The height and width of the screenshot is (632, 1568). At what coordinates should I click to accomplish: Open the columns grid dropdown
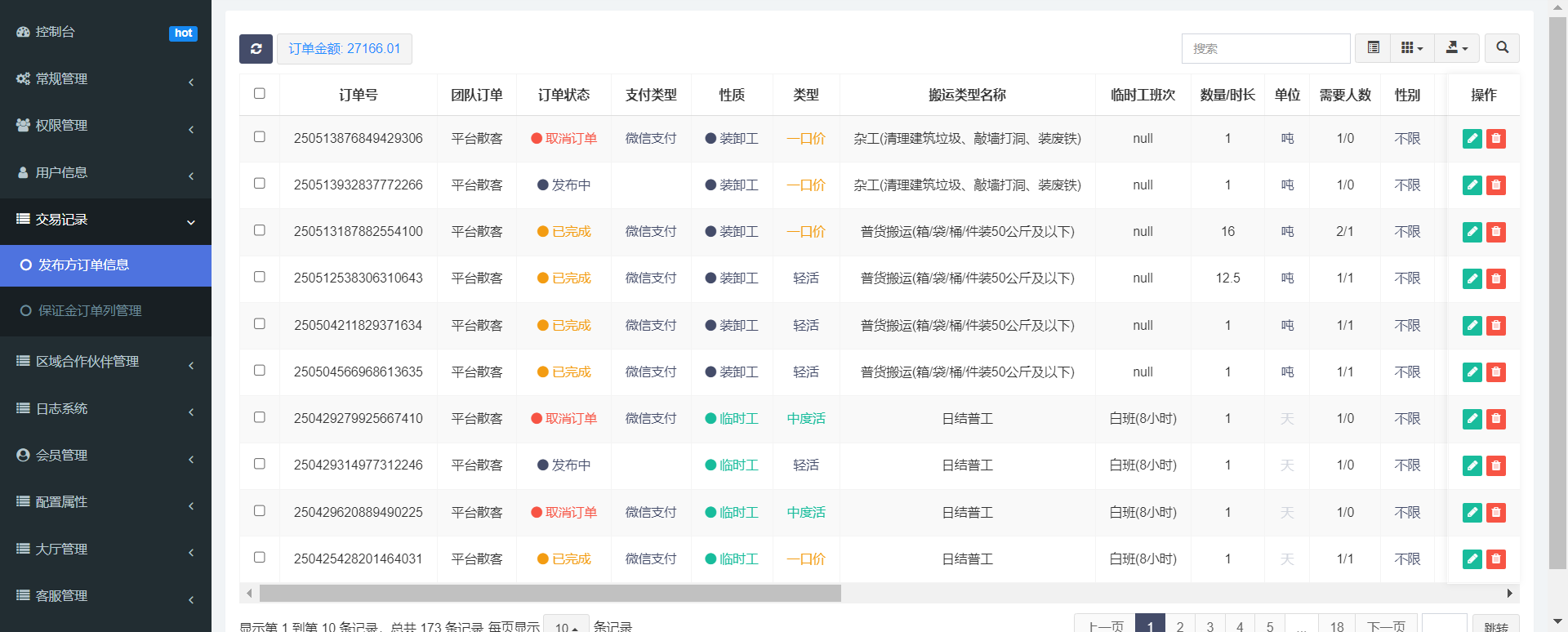pos(1412,48)
